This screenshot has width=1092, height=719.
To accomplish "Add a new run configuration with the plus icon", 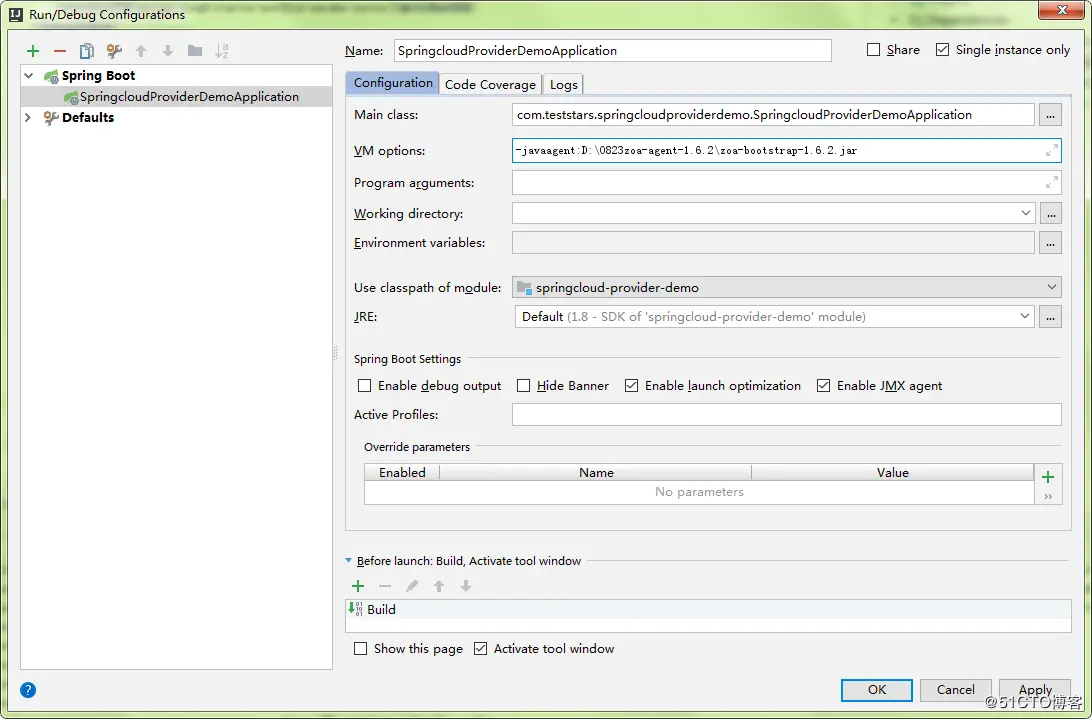I will [33, 51].
